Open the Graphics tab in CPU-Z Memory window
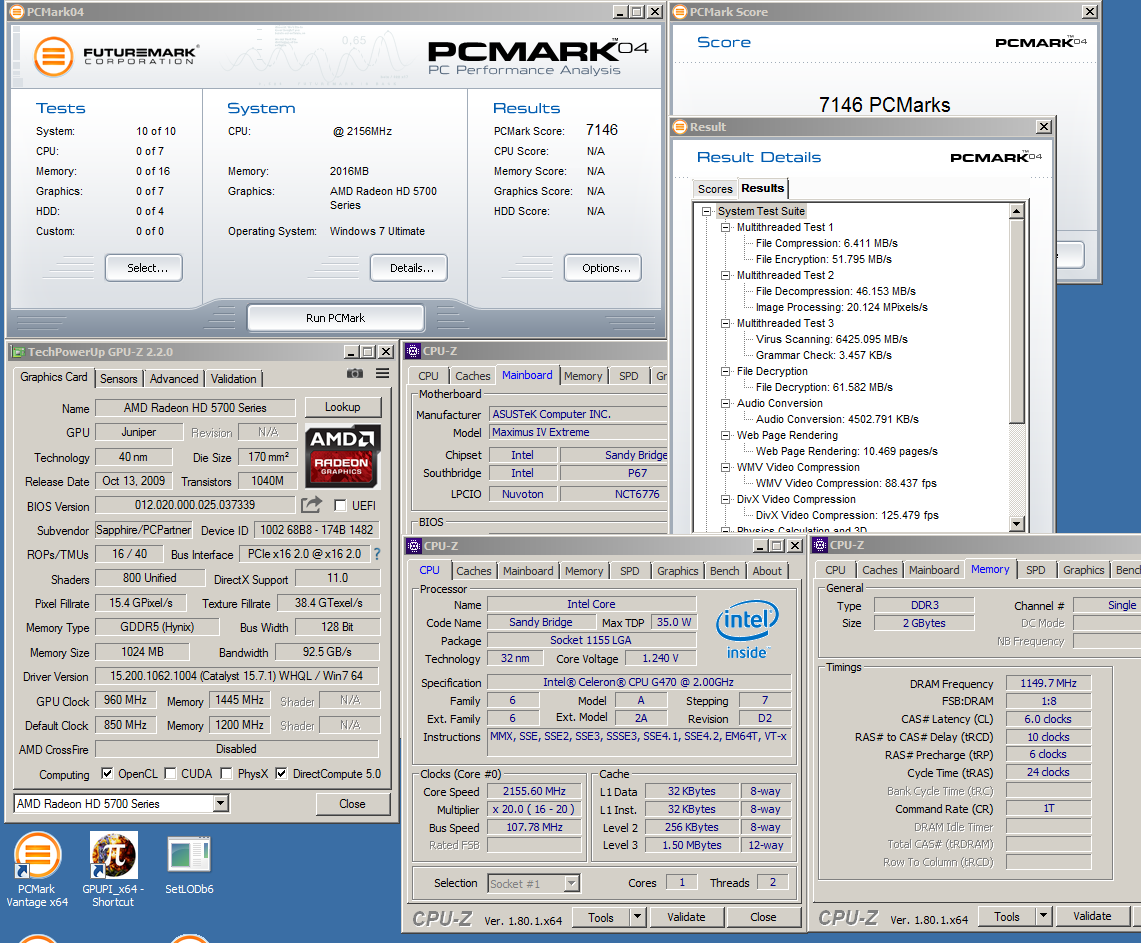The height and width of the screenshot is (943, 1141). pyautogui.click(x=1084, y=570)
